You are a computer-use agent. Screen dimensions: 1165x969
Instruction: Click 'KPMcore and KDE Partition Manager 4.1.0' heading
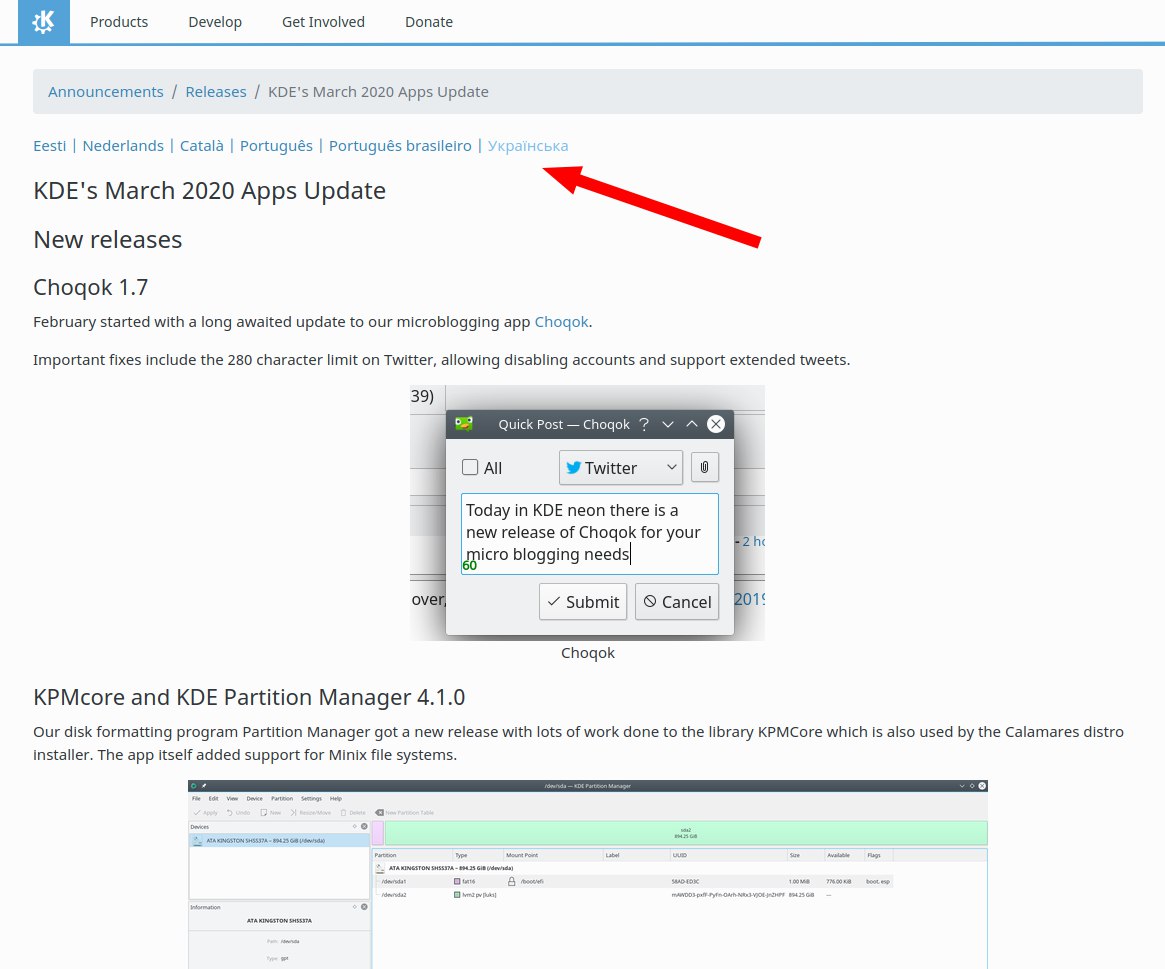(x=249, y=697)
